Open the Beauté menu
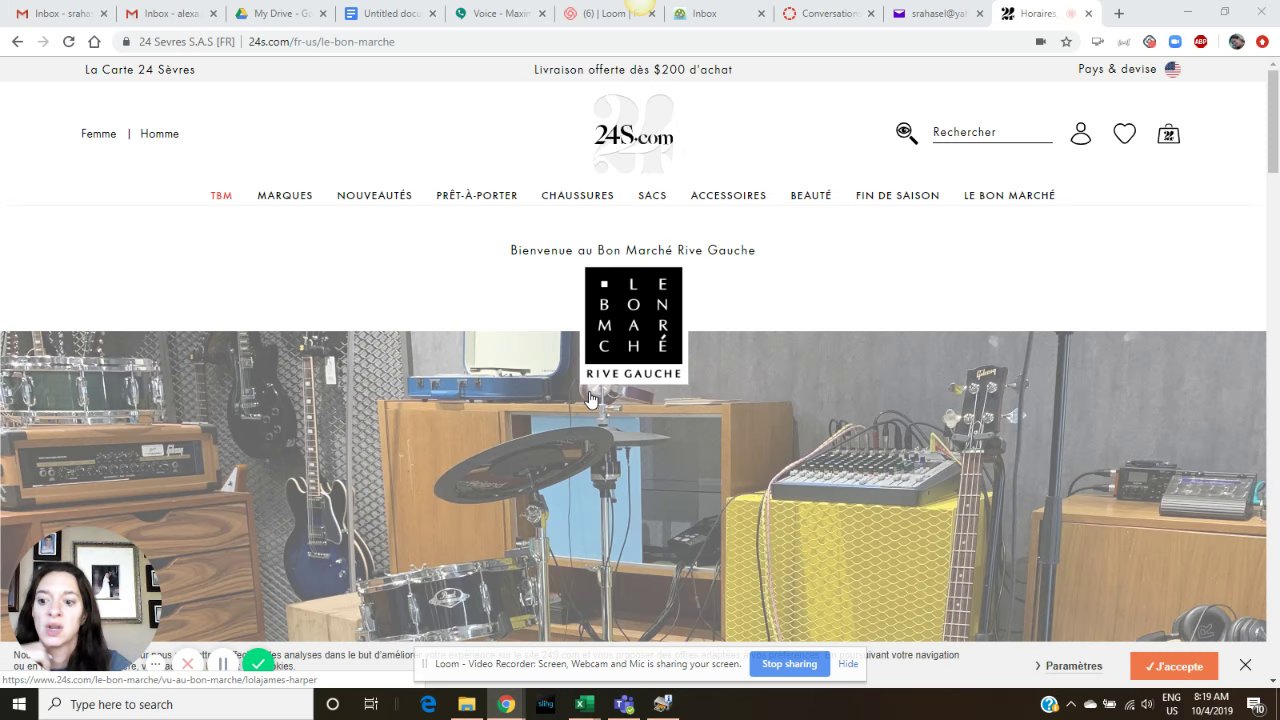The image size is (1280, 720). (811, 196)
